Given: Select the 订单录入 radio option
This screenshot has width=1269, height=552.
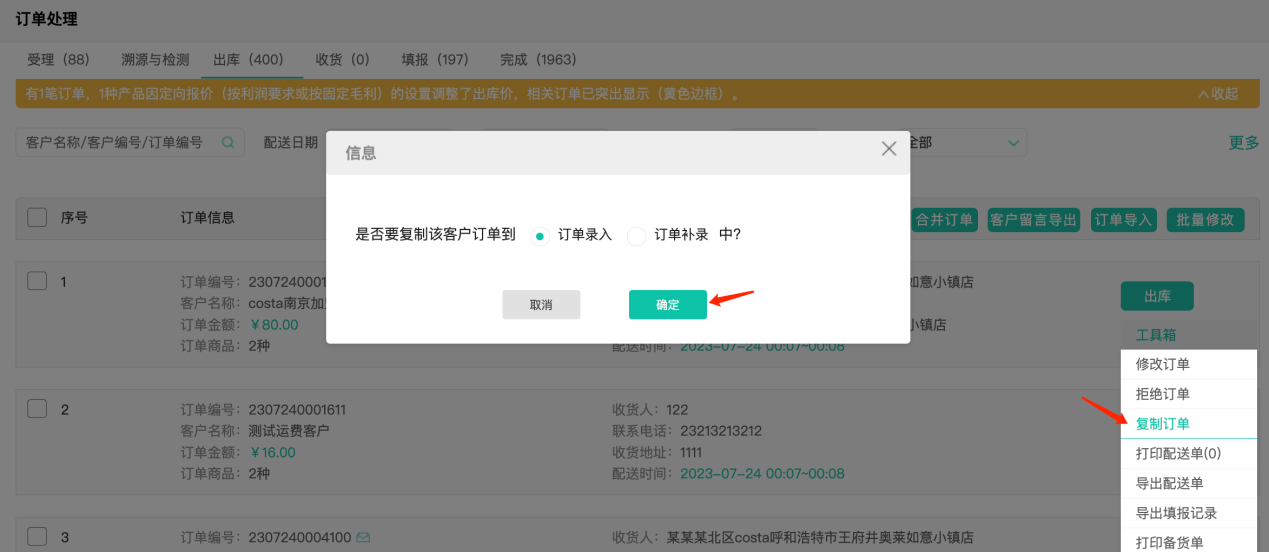Looking at the screenshot, I should 540,236.
